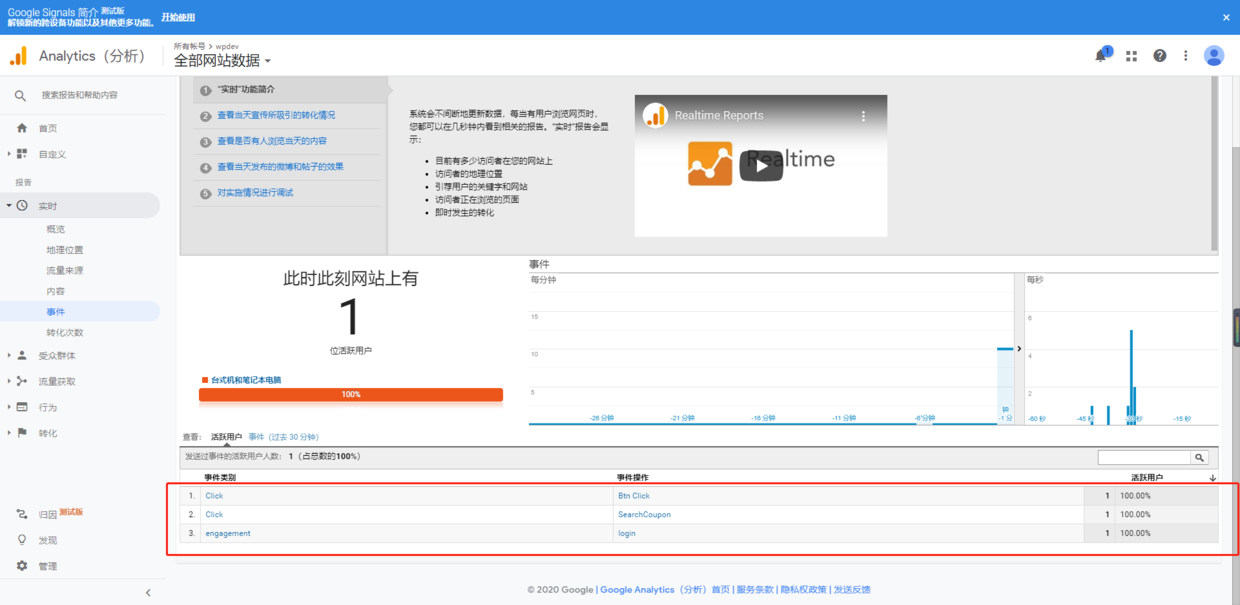Image resolution: width=1240 pixels, height=605 pixels.
Task: Open 隐私权政策 footer link
Action: [x=804, y=590]
